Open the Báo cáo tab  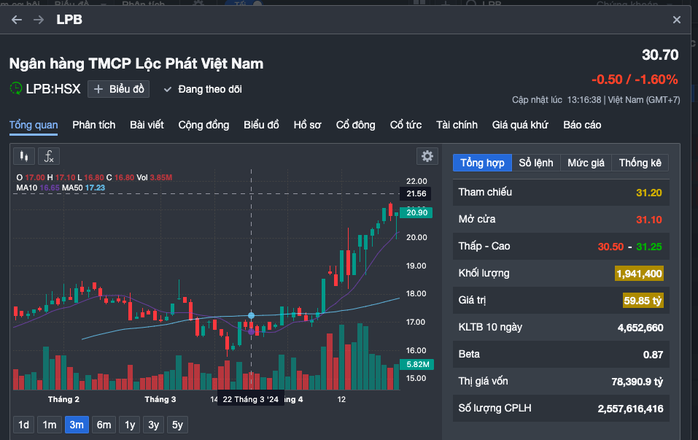pos(582,125)
